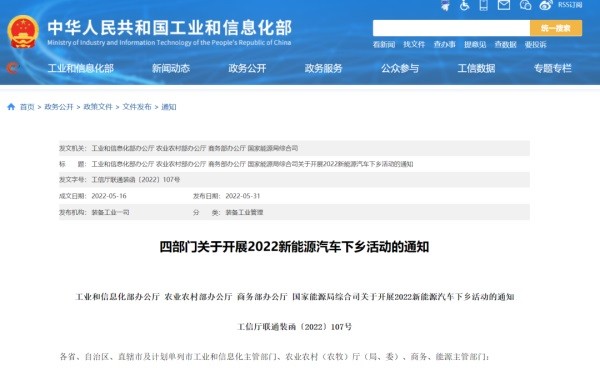The height and width of the screenshot is (375, 600).
Task: Open 工信数据 navigation menu
Action: tap(476, 68)
